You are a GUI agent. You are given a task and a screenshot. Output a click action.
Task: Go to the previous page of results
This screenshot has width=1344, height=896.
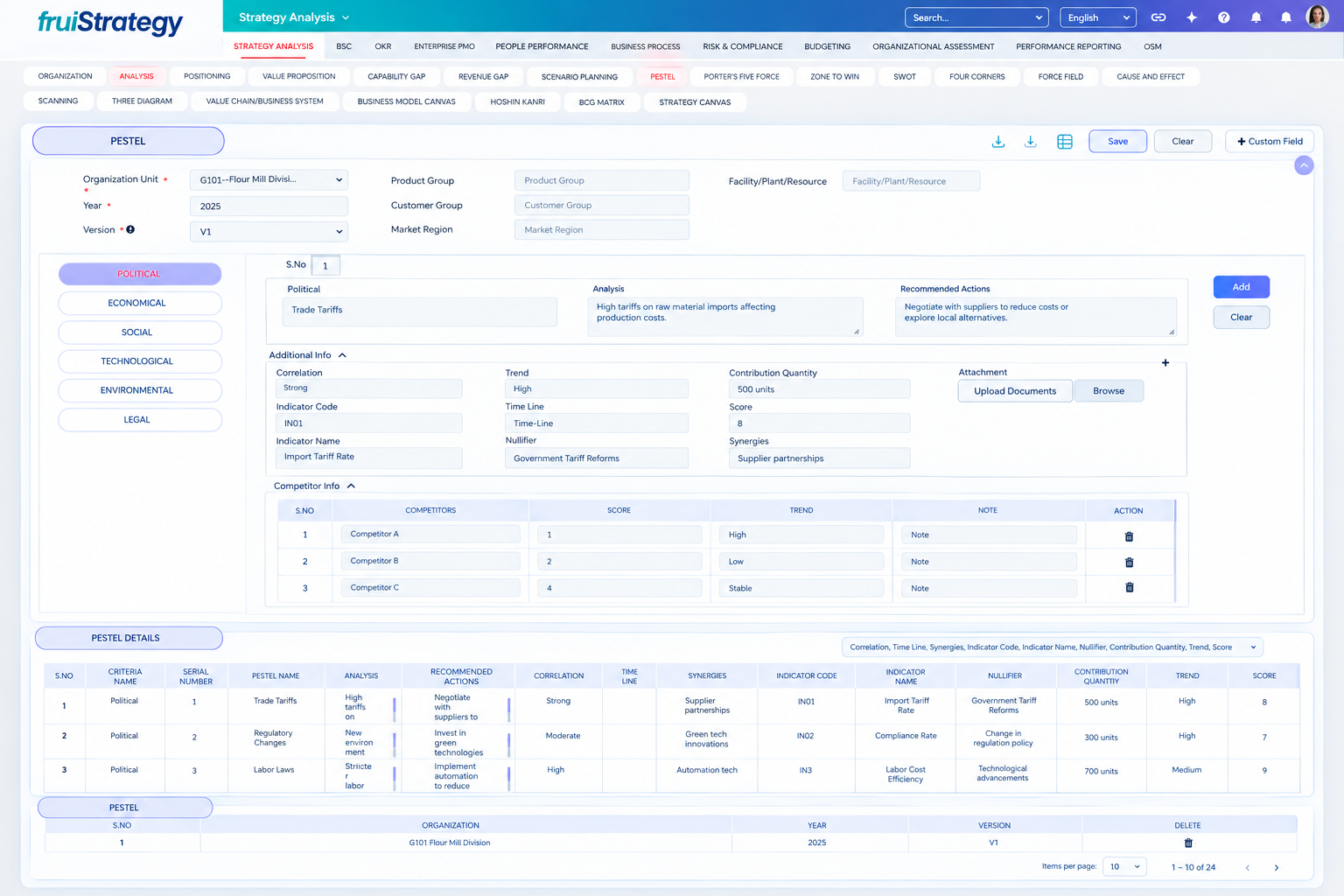[1248, 868]
